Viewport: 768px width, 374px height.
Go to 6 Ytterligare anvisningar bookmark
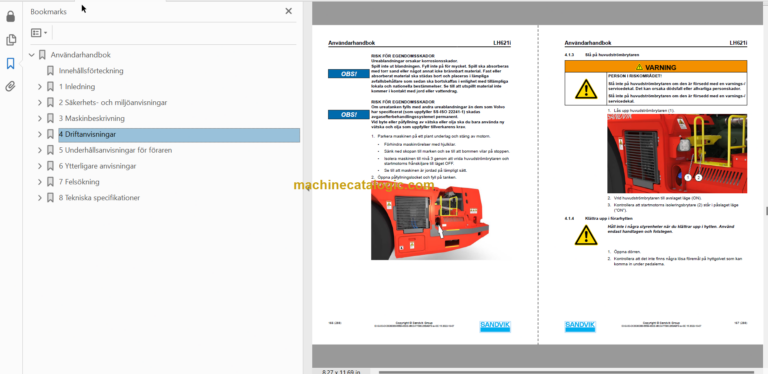(97, 166)
